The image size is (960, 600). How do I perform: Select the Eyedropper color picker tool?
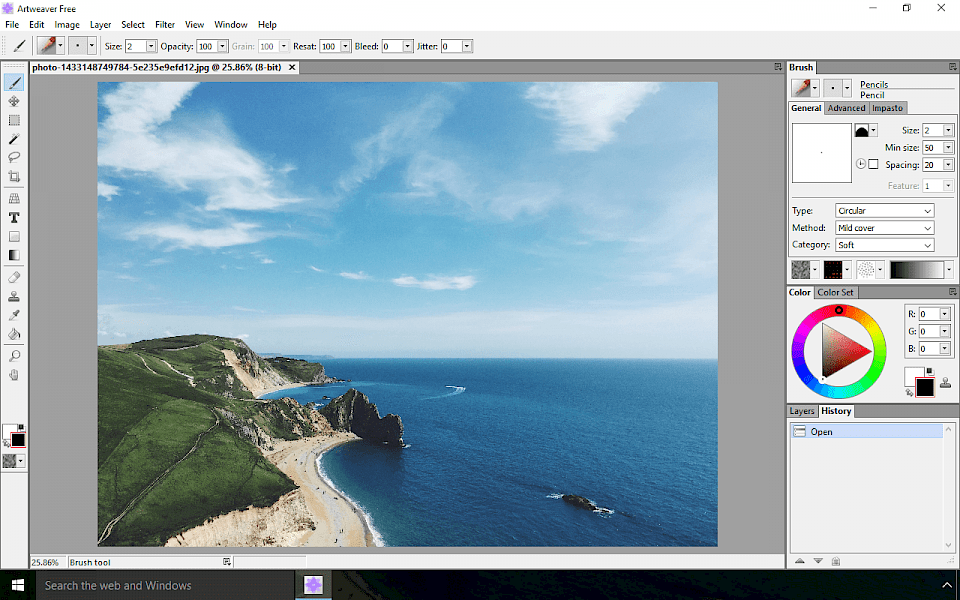[x=13, y=315]
